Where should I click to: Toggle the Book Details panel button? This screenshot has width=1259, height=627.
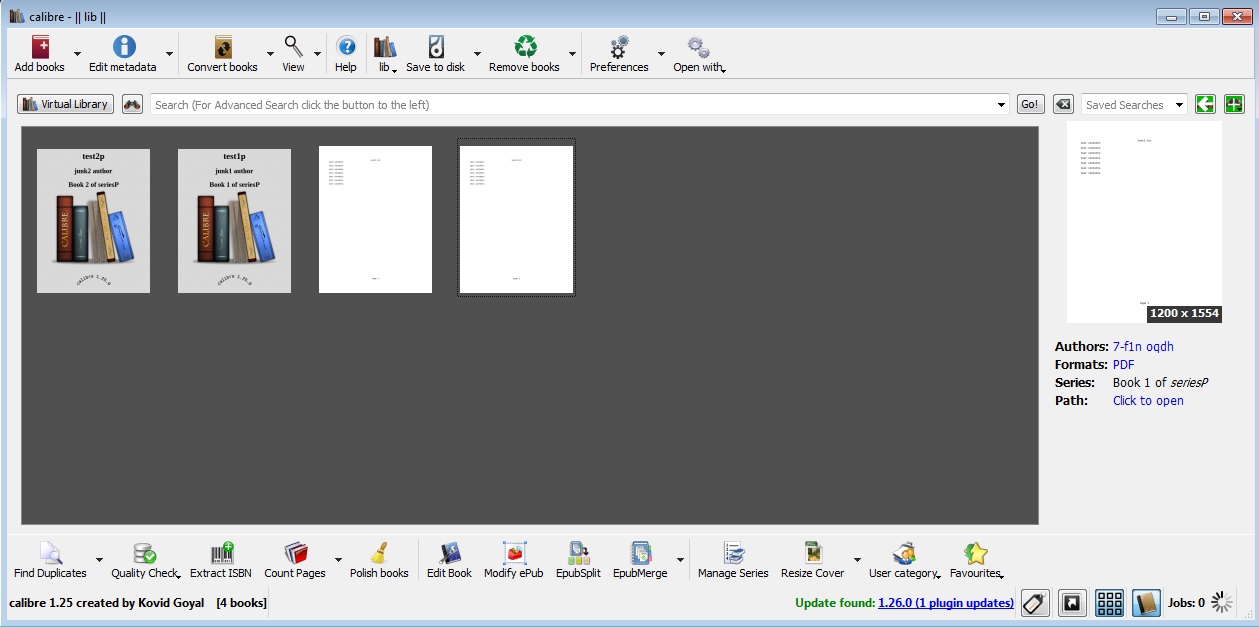(x=1147, y=603)
